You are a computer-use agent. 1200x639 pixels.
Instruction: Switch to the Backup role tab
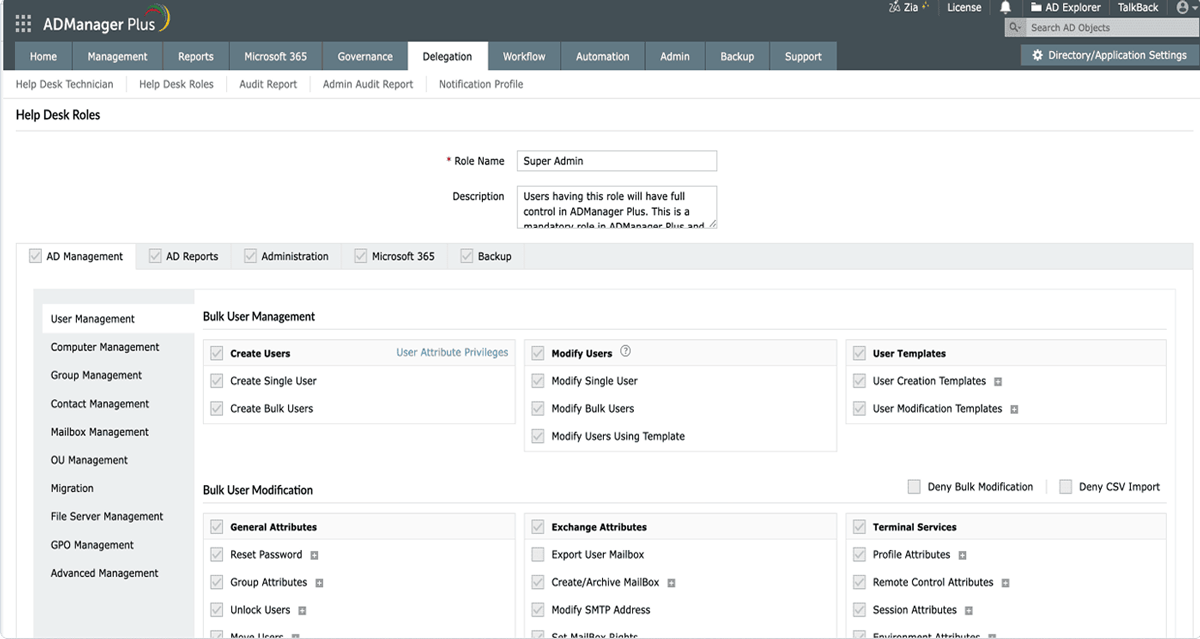pos(486,256)
